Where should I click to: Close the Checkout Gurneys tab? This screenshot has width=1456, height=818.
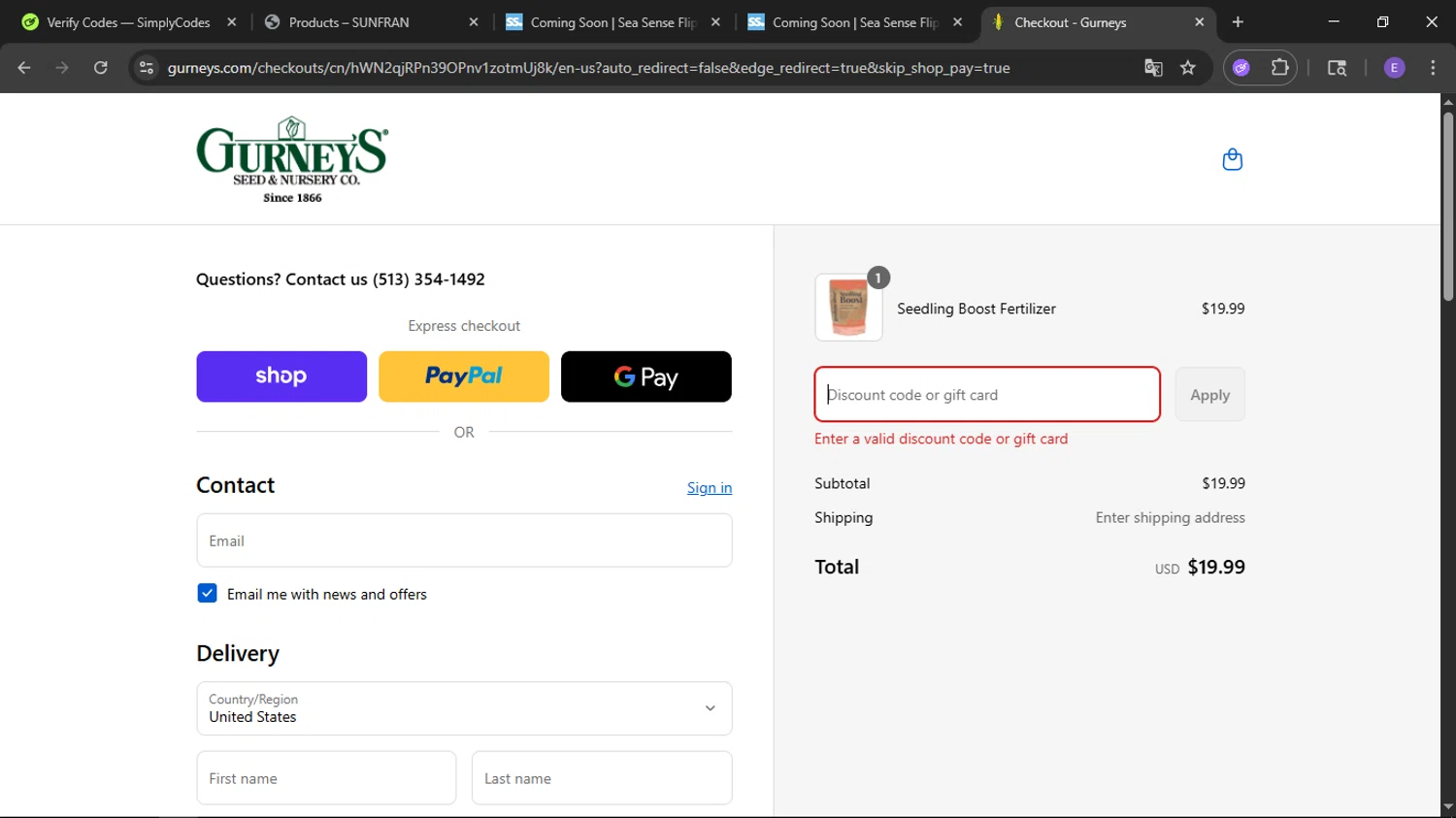click(x=1200, y=22)
